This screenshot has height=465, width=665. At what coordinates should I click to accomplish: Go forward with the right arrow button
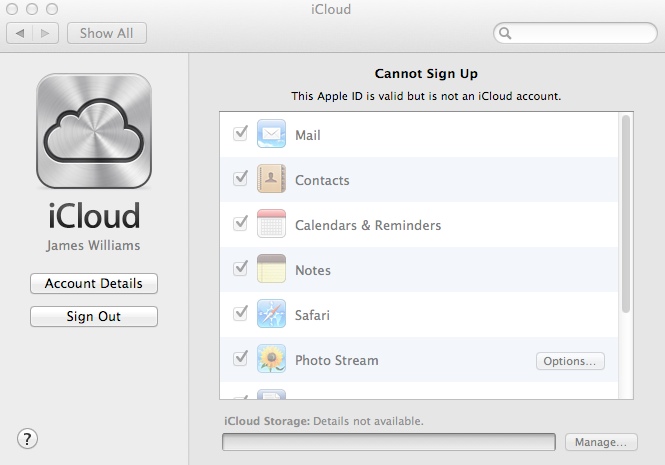(45, 33)
